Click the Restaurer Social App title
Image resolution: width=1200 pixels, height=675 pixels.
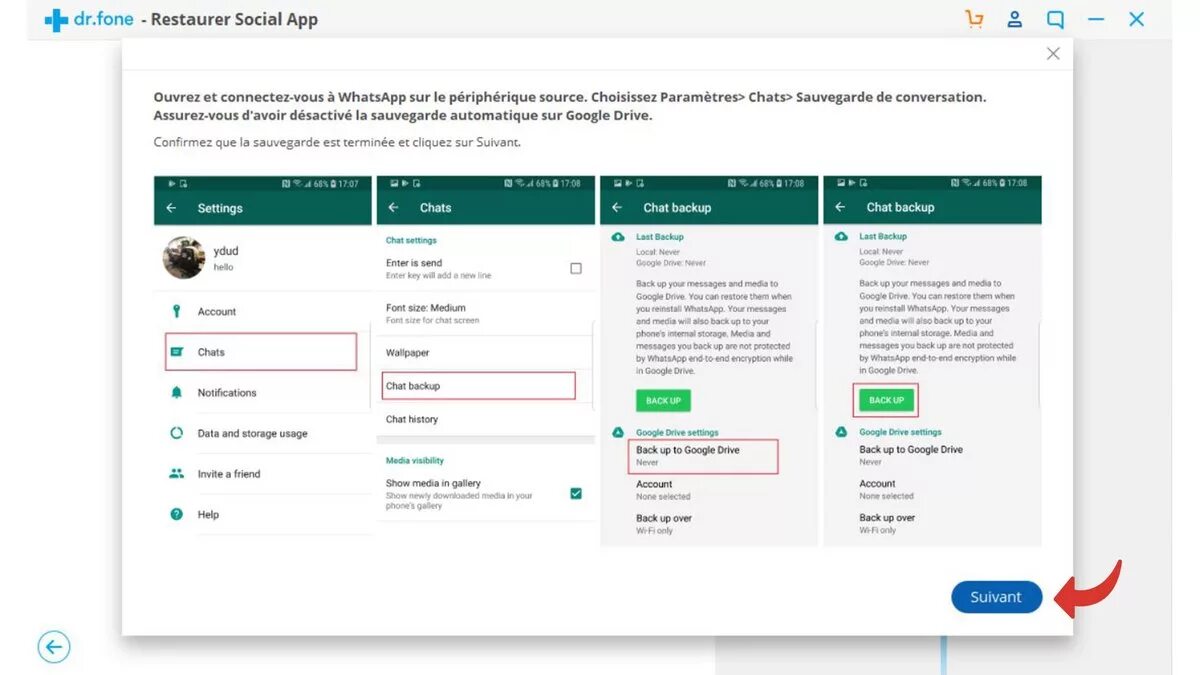[x=235, y=19]
